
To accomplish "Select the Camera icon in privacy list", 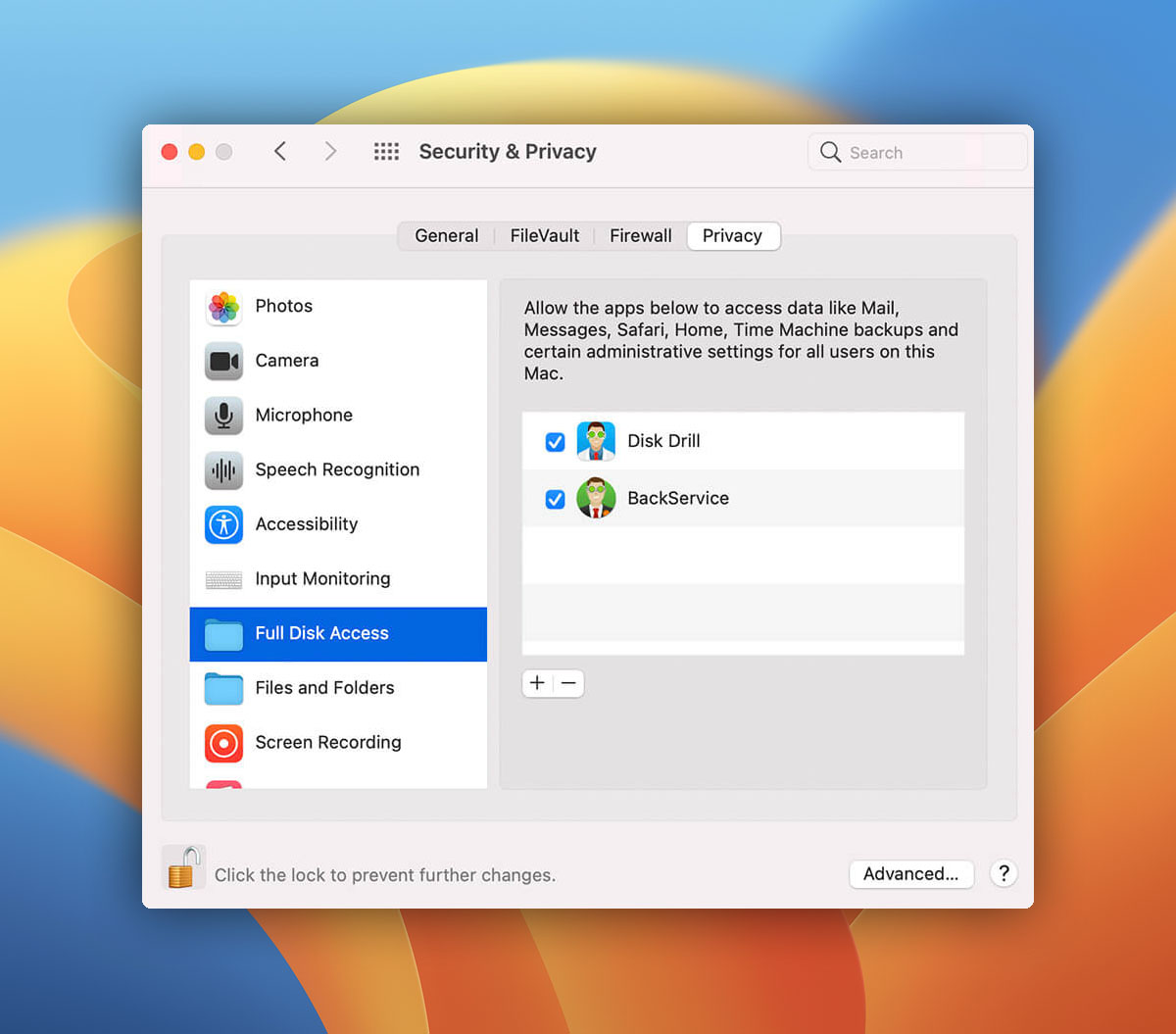I will pyautogui.click(x=223, y=362).
